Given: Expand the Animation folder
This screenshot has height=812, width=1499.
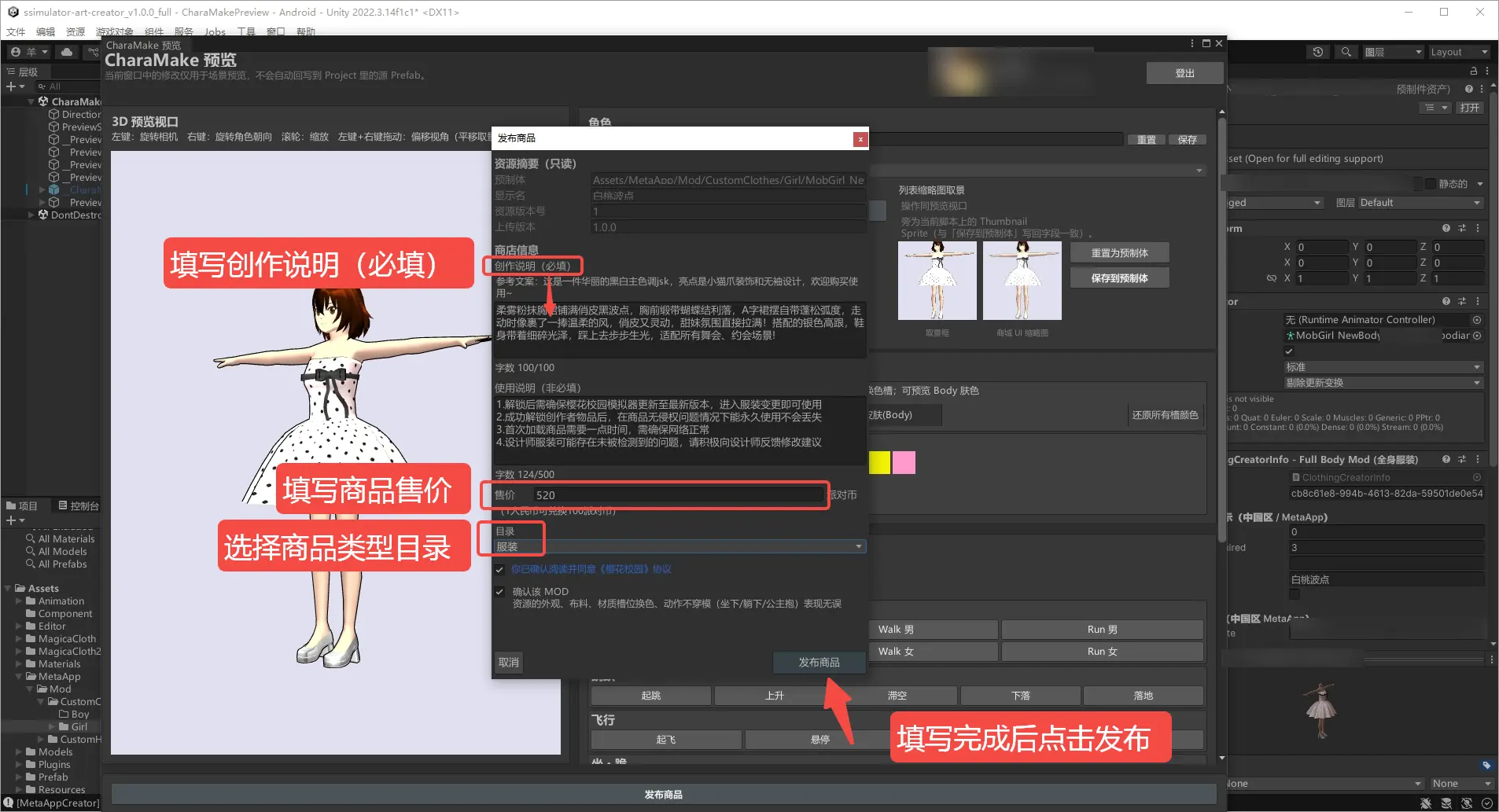Looking at the screenshot, I should point(19,601).
